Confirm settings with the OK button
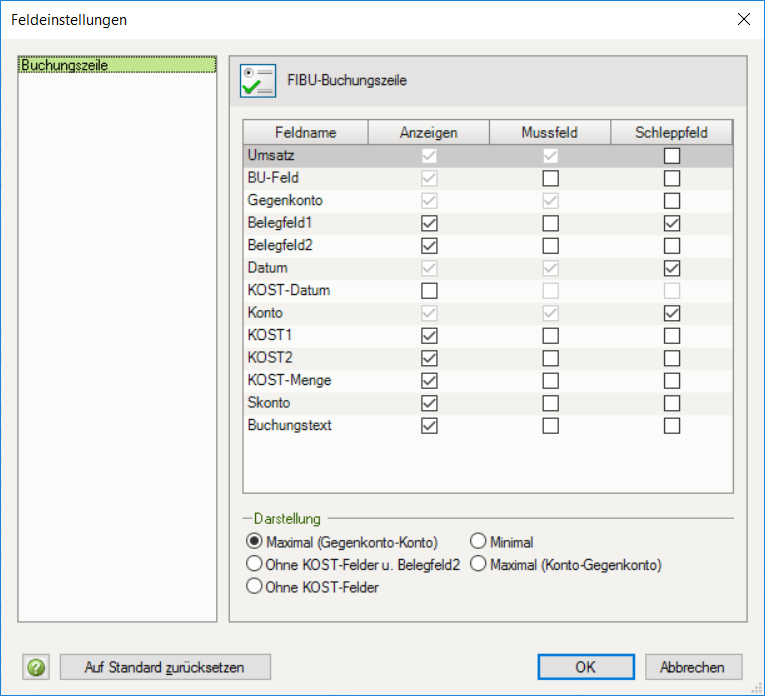This screenshot has width=765, height=696. [585, 667]
